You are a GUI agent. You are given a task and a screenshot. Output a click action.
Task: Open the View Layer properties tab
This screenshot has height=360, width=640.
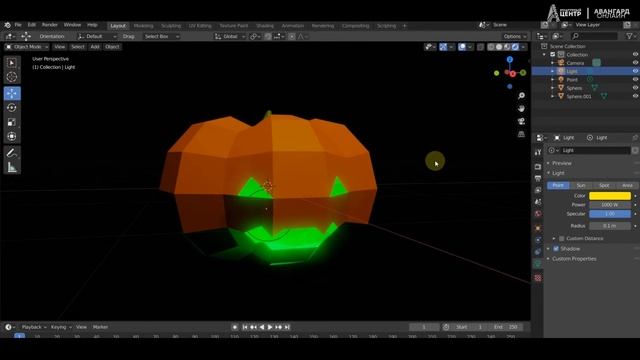click(x=538, y=190)
